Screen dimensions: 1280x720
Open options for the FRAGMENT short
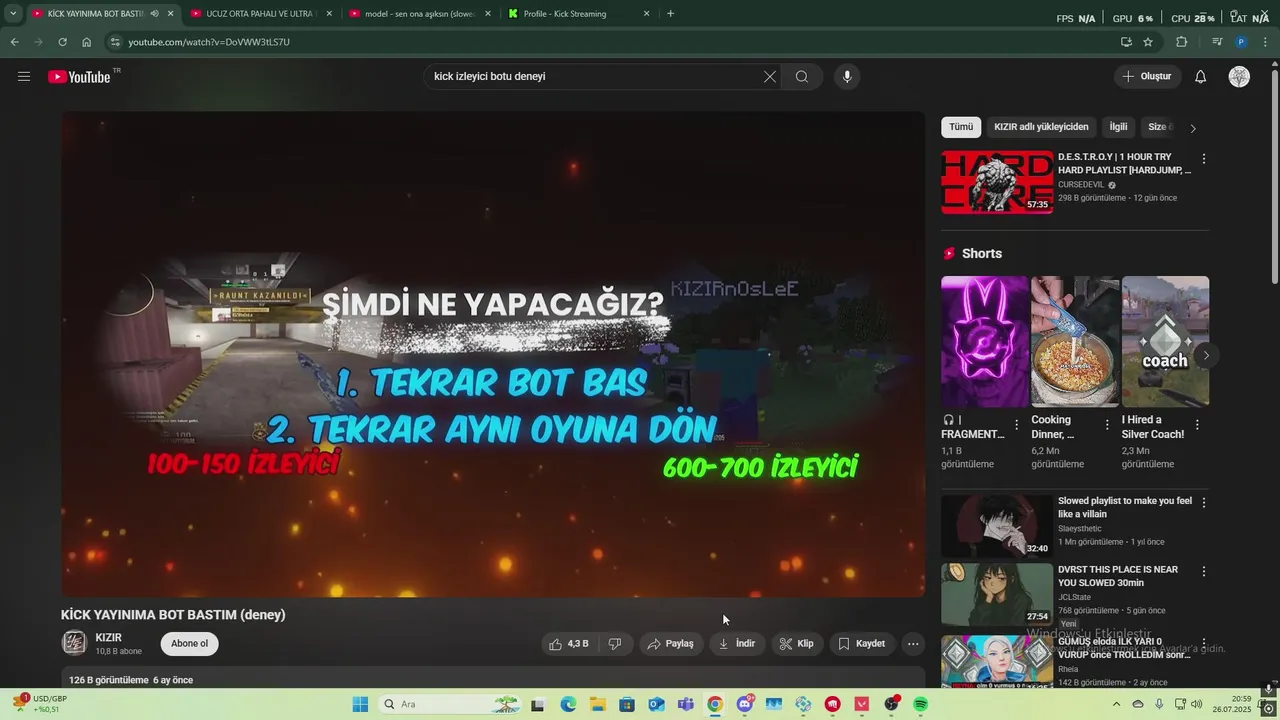[1017, 424]
